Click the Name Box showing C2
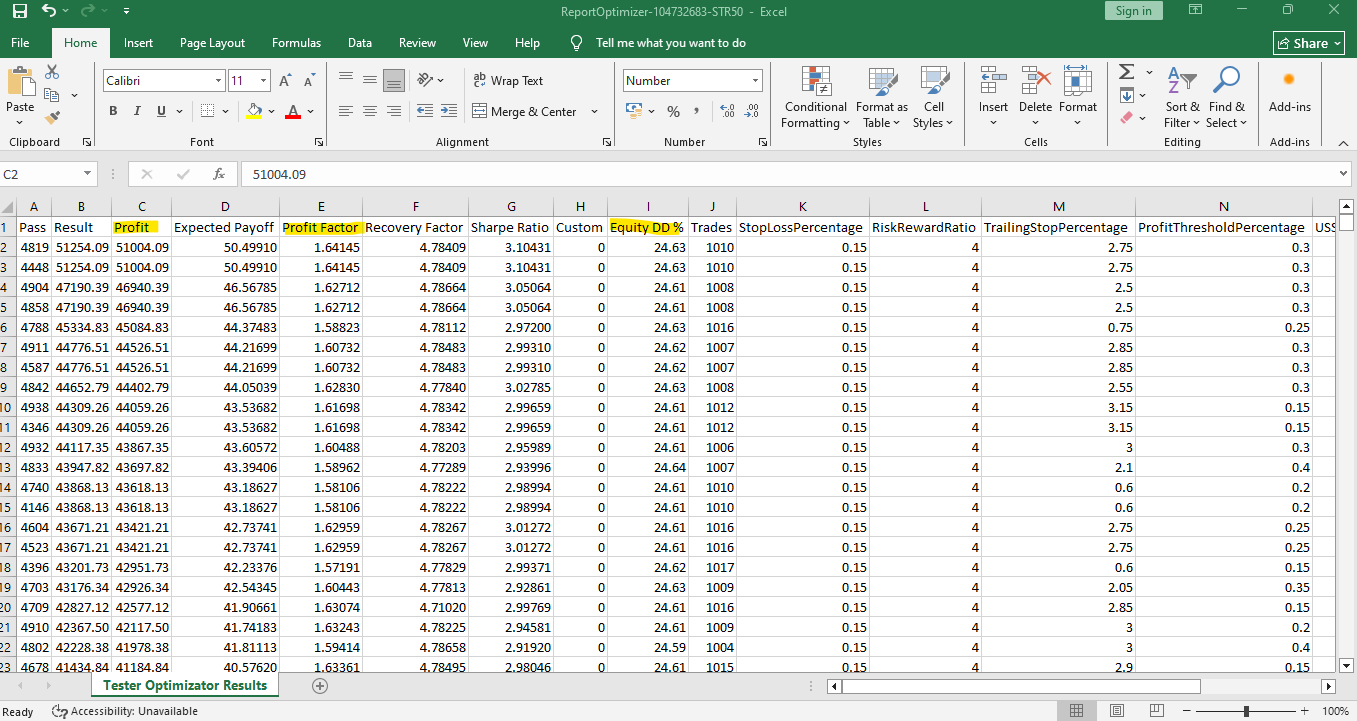This screenshot has height=721, width=1357. [x=40, y=174]
